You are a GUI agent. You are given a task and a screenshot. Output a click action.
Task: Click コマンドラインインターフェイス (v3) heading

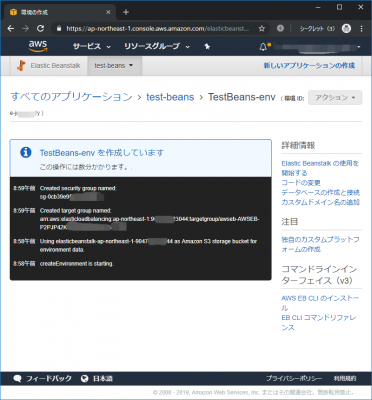pos(319,275)
